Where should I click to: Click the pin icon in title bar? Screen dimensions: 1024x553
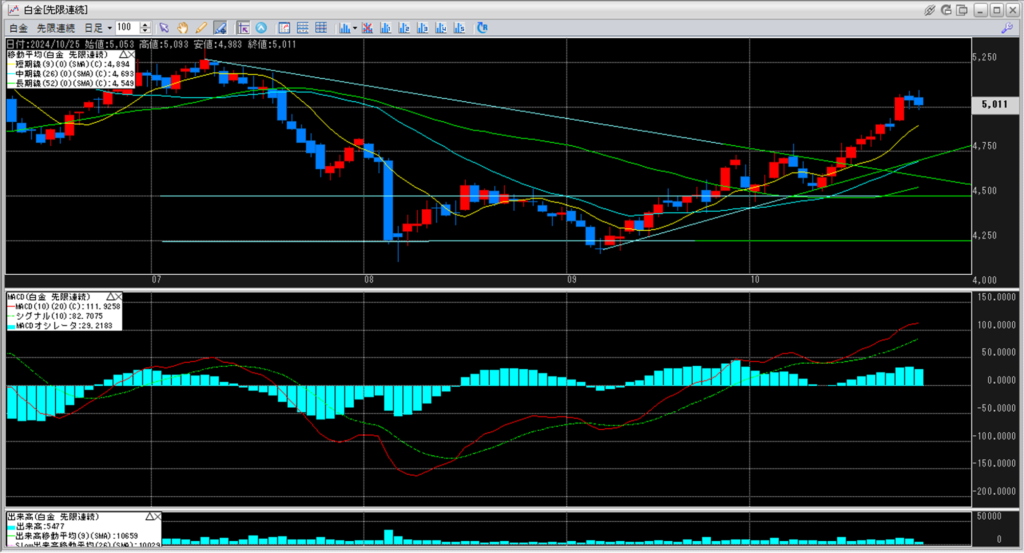(x=929, y=9)
